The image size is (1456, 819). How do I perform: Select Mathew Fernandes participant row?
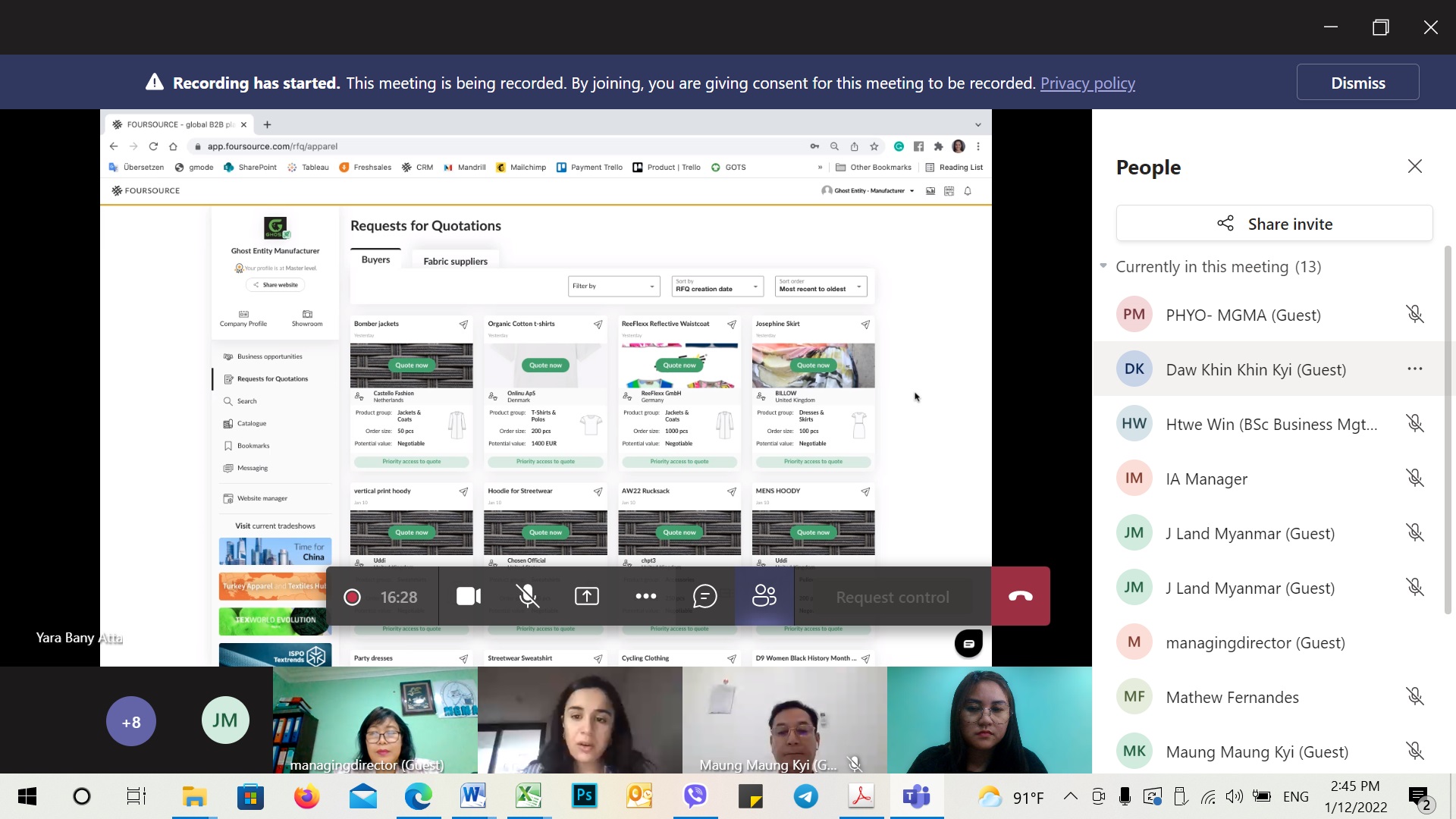click(x=1268, y=697)
